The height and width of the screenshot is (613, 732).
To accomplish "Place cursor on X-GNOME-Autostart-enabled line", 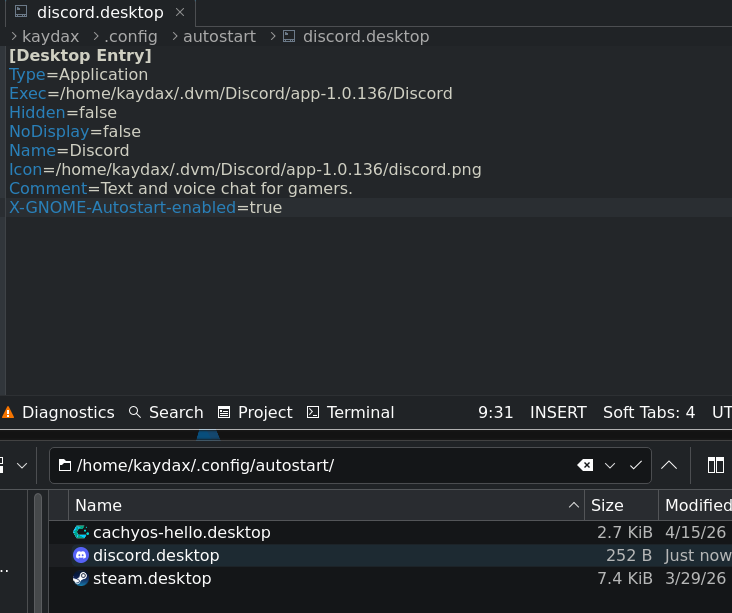I will click(x=146, y=207).
